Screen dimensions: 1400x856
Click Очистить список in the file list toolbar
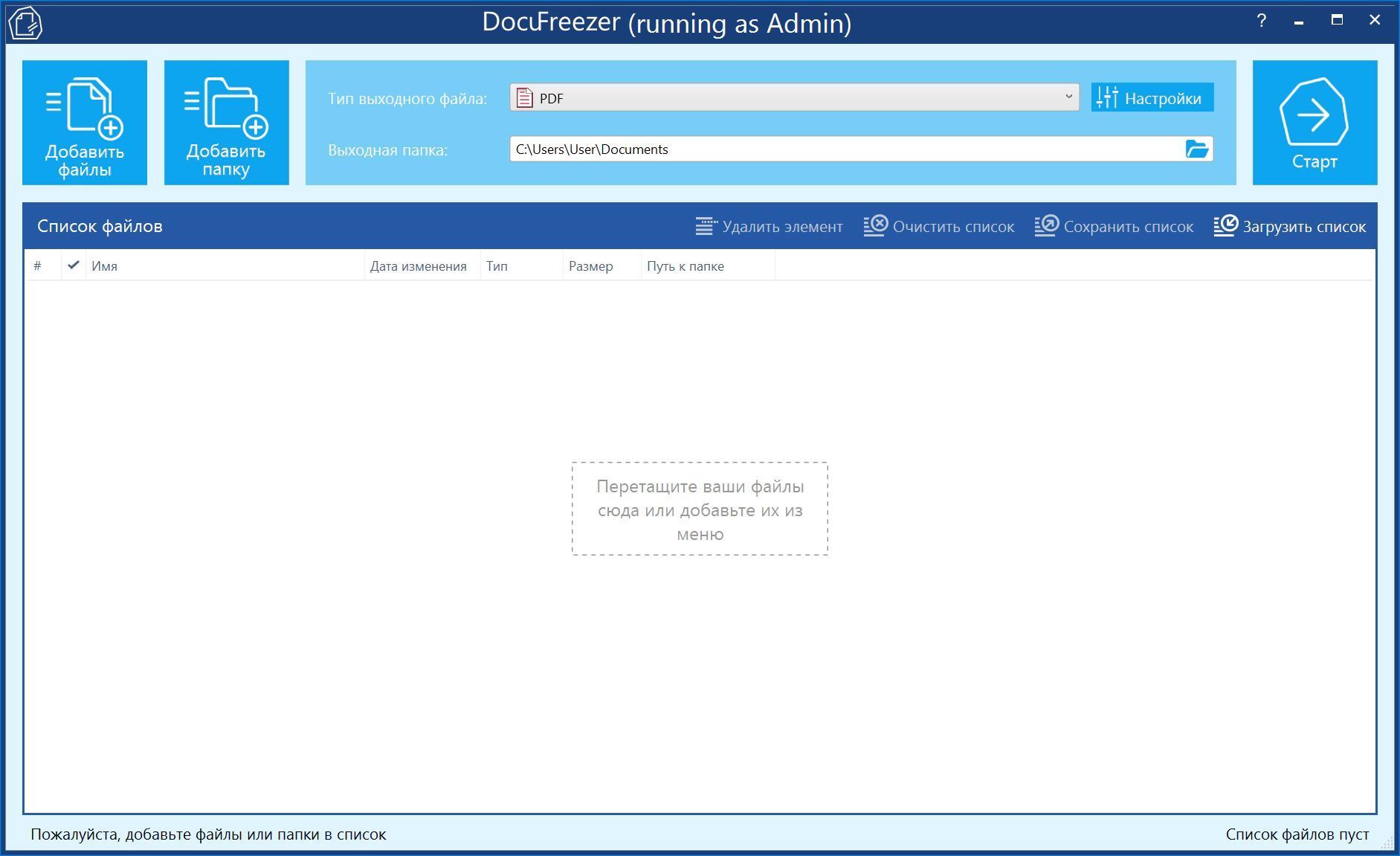(939, 226)
